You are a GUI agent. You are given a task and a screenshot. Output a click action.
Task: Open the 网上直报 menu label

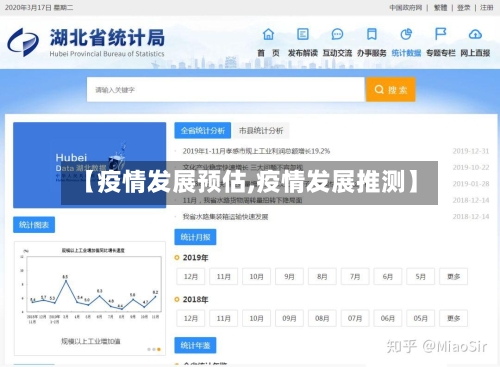tap(475, 53)
